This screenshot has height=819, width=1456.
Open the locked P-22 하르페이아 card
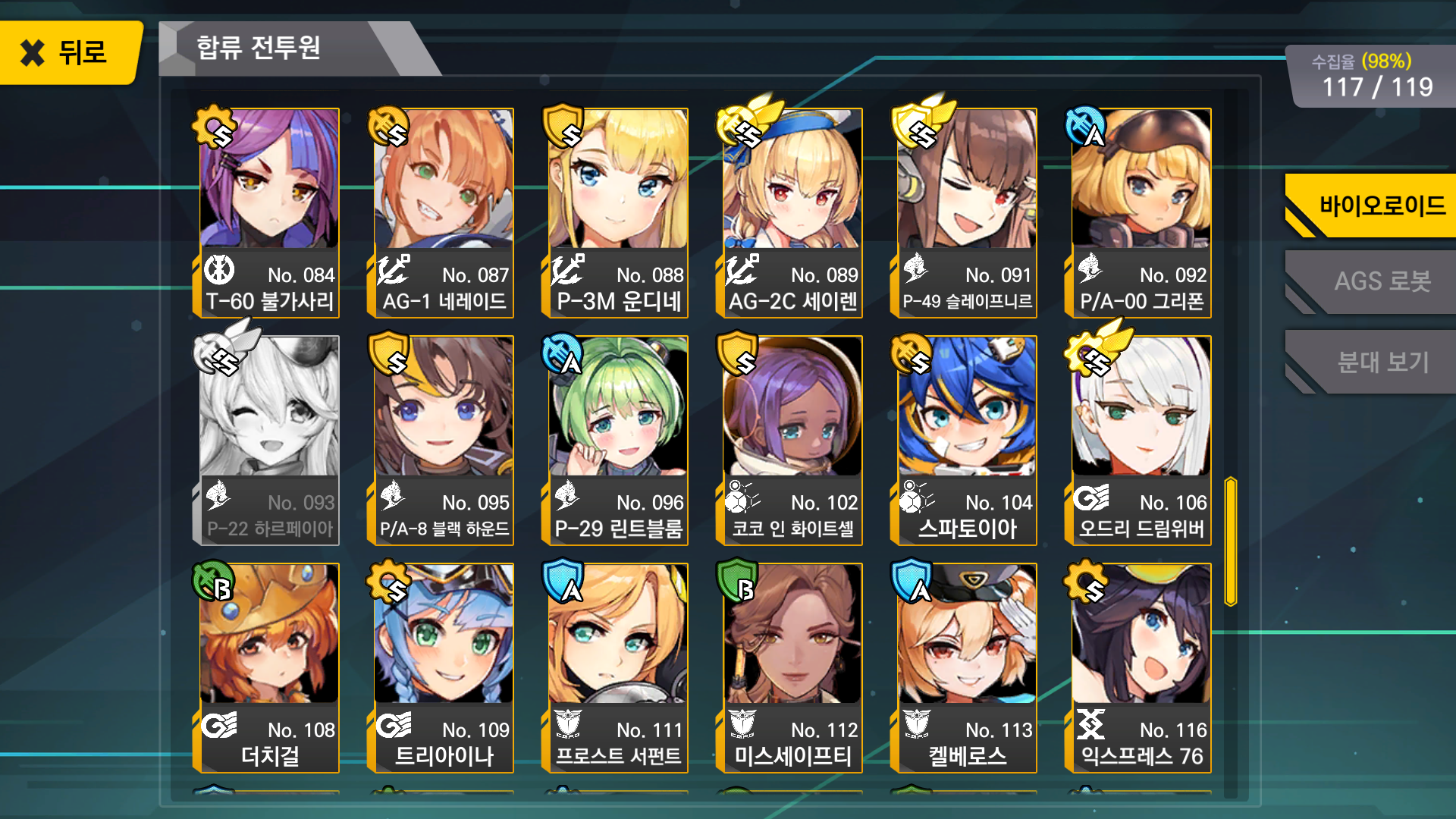pos(269,441)
